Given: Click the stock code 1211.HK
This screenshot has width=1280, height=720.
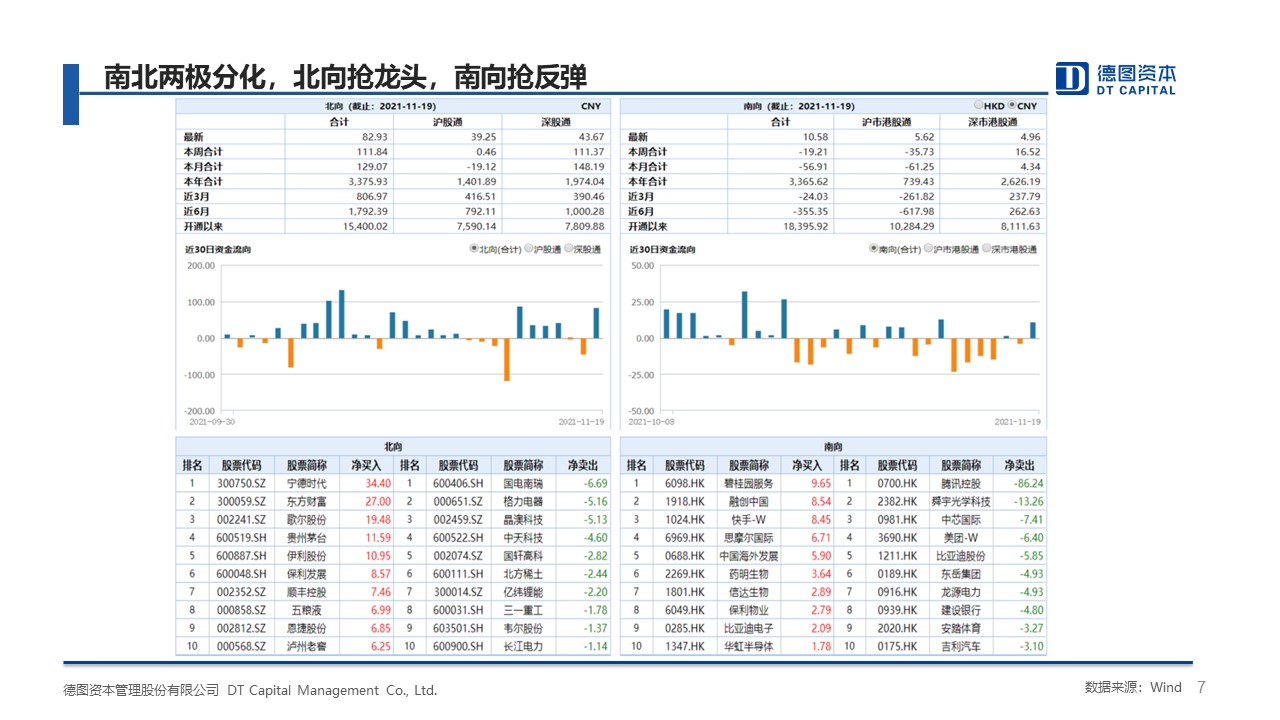Looking at the screenshot, I should coord(897,556).
